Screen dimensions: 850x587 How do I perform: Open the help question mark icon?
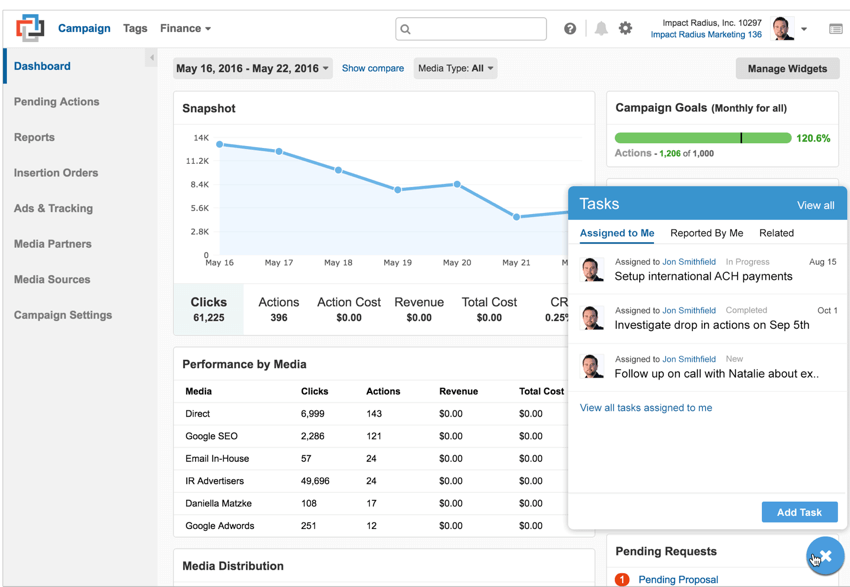click(570, 29)
